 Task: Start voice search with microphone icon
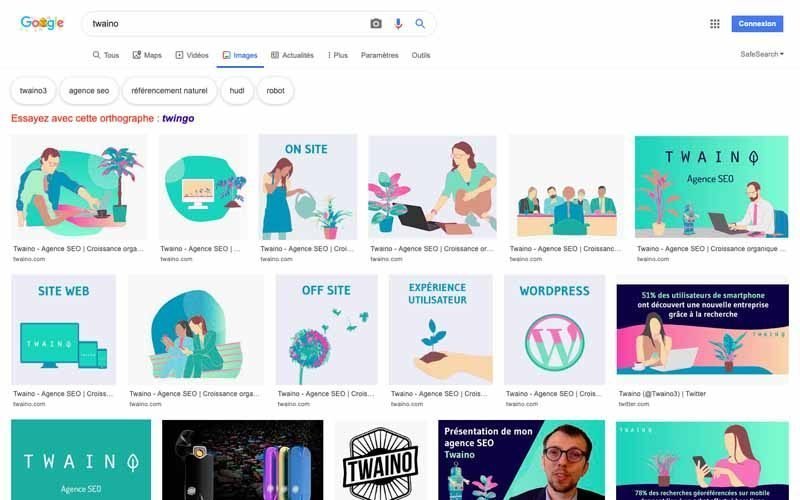coord(398,23)
